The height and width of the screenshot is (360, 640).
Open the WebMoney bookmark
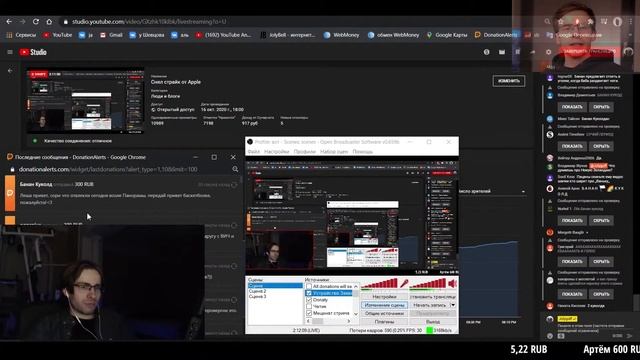point(342,35)
